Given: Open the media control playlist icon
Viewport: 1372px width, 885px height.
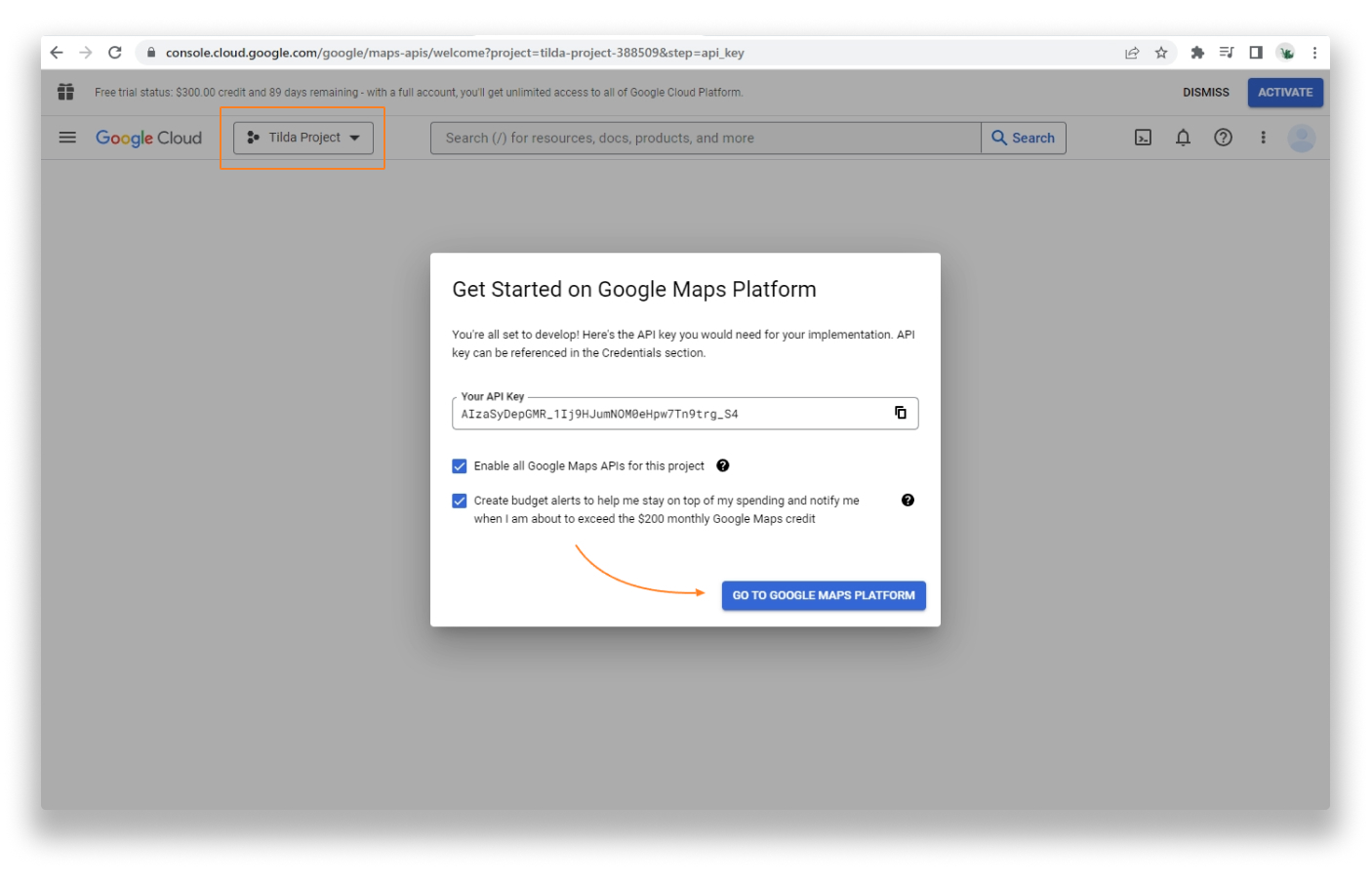Looking at the screenshot, I should pos(1227,53).
